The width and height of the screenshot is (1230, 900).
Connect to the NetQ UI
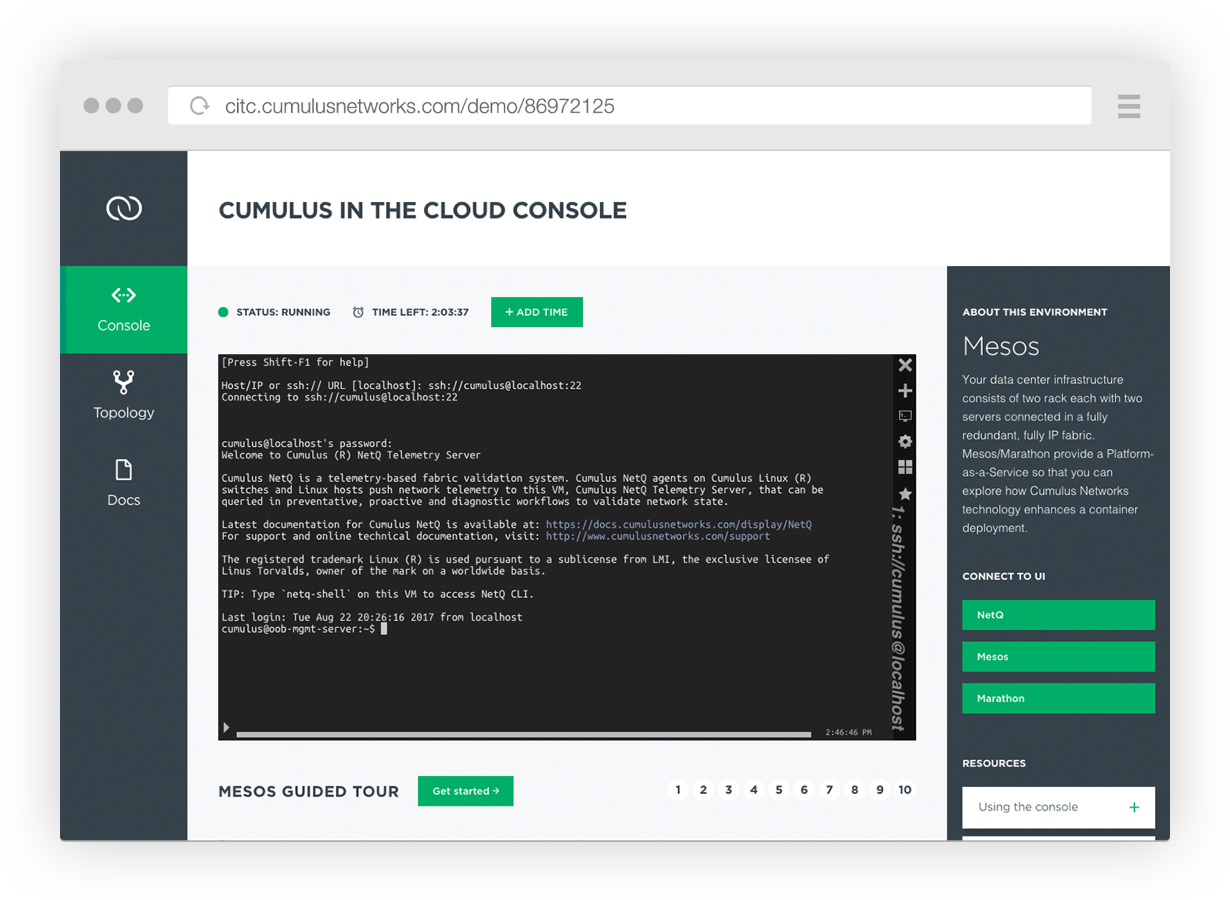tap(1058, 615)
